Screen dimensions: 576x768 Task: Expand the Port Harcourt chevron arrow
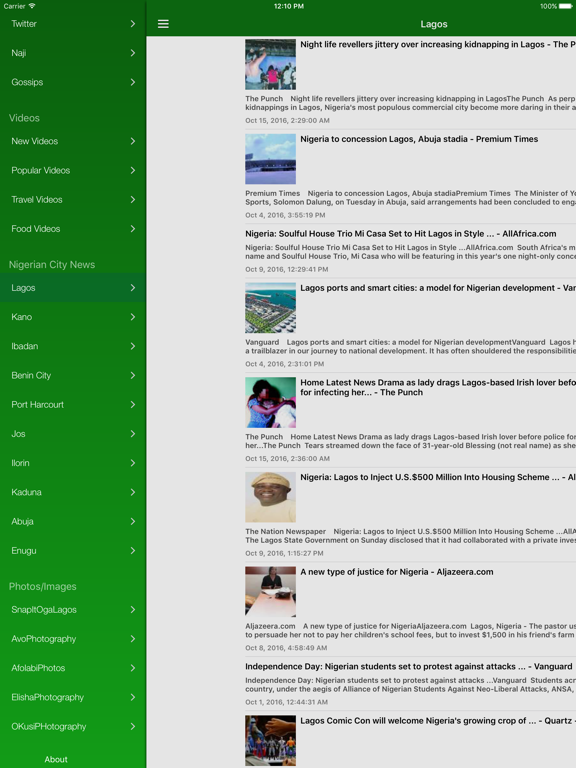coord(133,405)
